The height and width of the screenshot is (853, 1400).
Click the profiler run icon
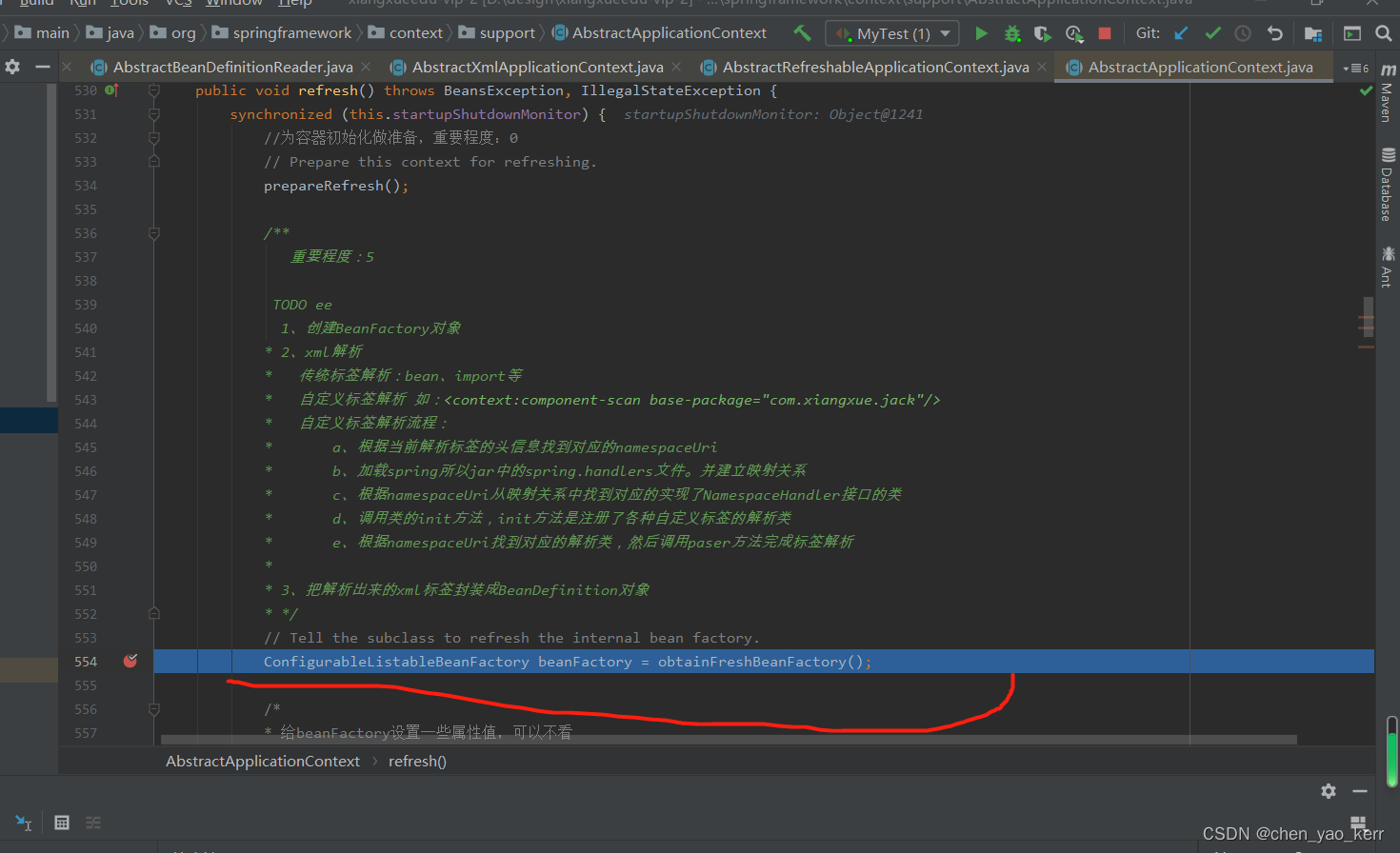point(1074,33)
